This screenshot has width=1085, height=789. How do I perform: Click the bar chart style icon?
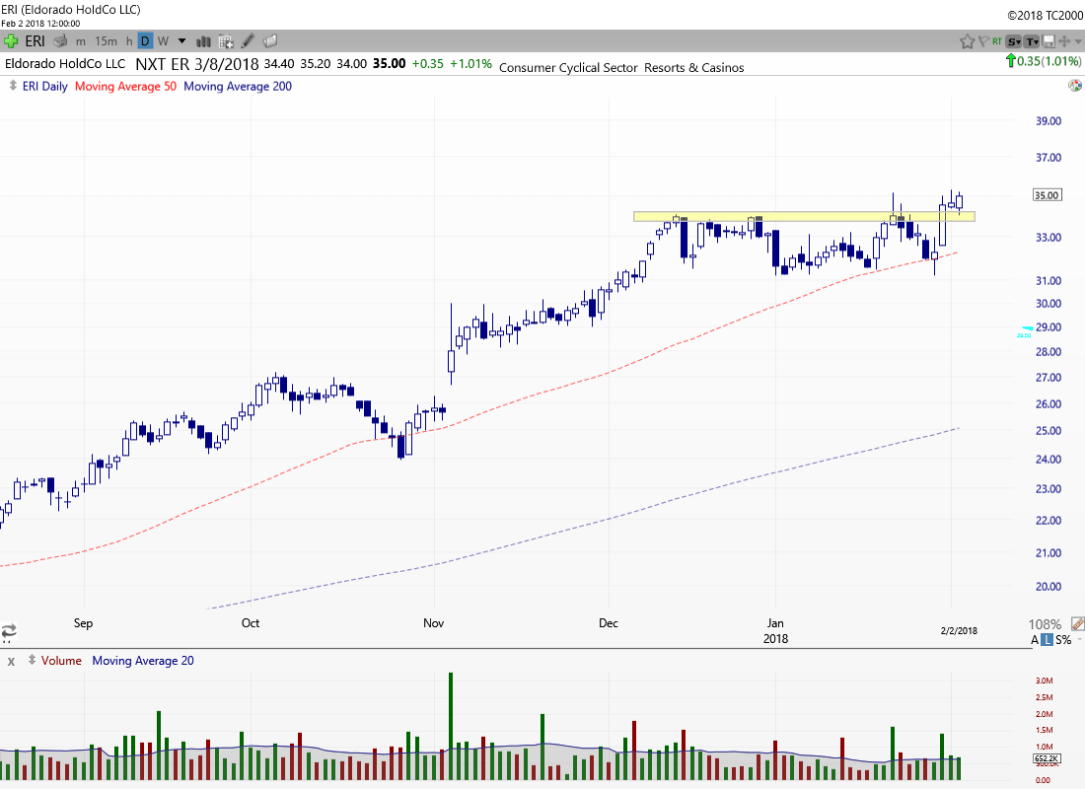204,41
